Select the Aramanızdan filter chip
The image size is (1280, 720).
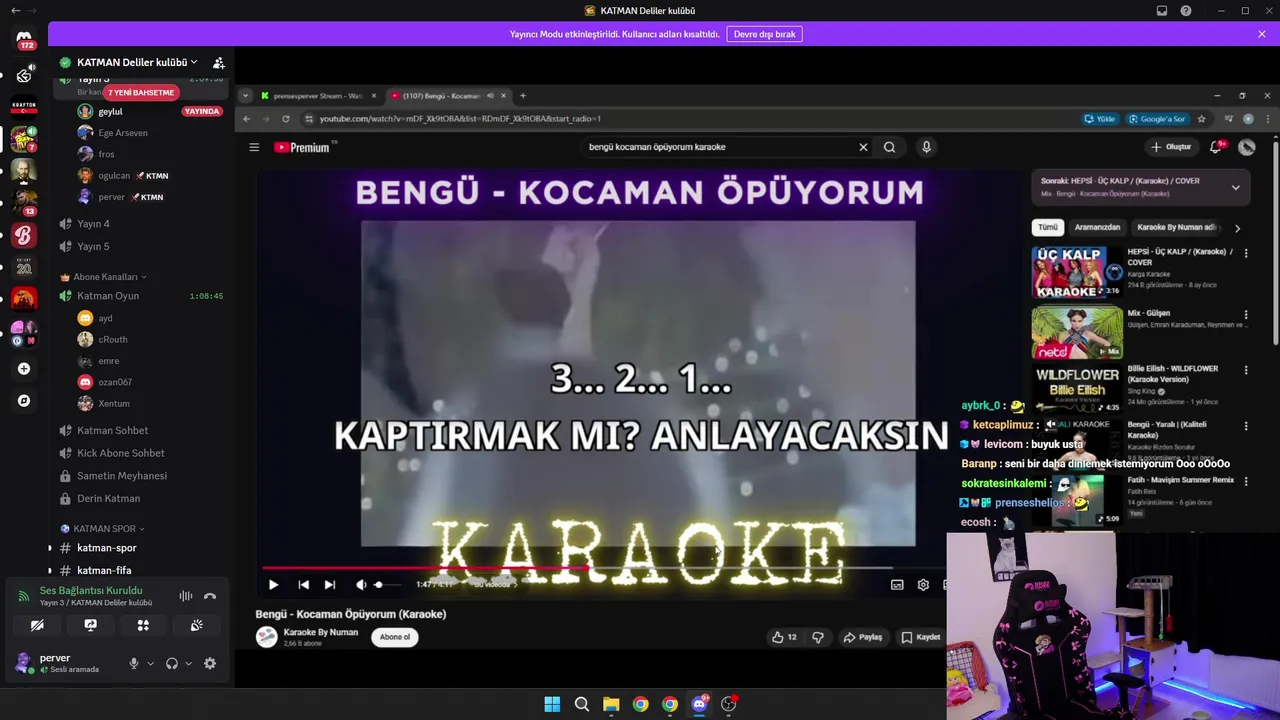(x=1097, y=228)
